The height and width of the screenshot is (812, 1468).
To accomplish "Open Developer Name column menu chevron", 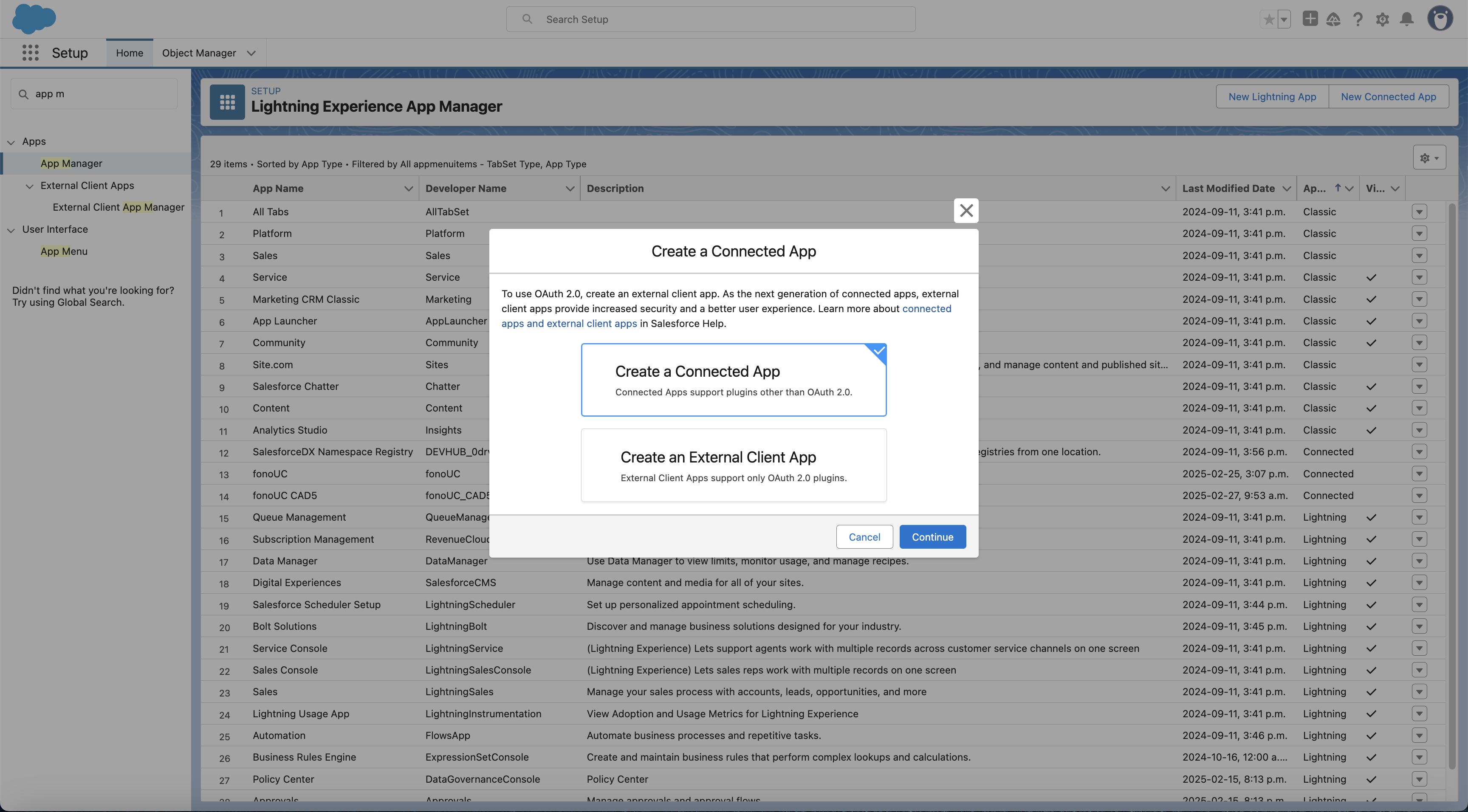I will pos(569,189).
